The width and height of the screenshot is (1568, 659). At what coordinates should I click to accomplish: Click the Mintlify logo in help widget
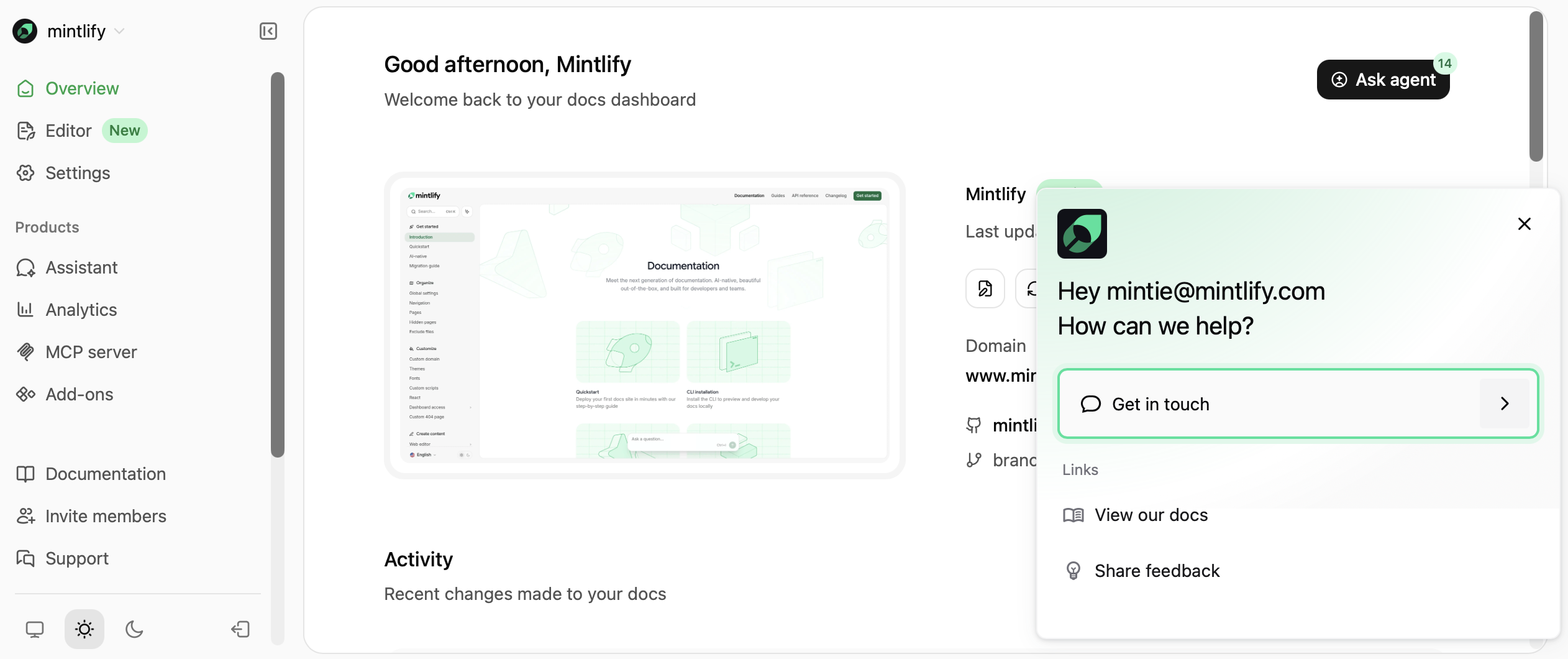point(1082,234)
